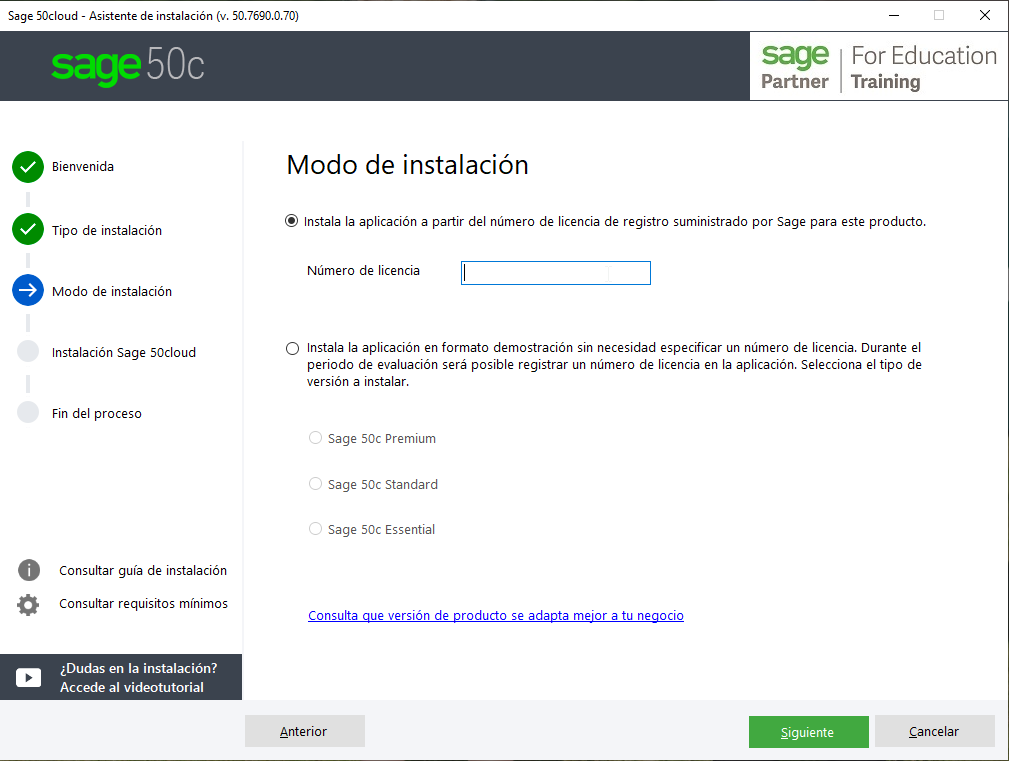Click the Modo de instalación arrow icon
The height and width of the screenshot is (761, 1009).
pos(28,290)
